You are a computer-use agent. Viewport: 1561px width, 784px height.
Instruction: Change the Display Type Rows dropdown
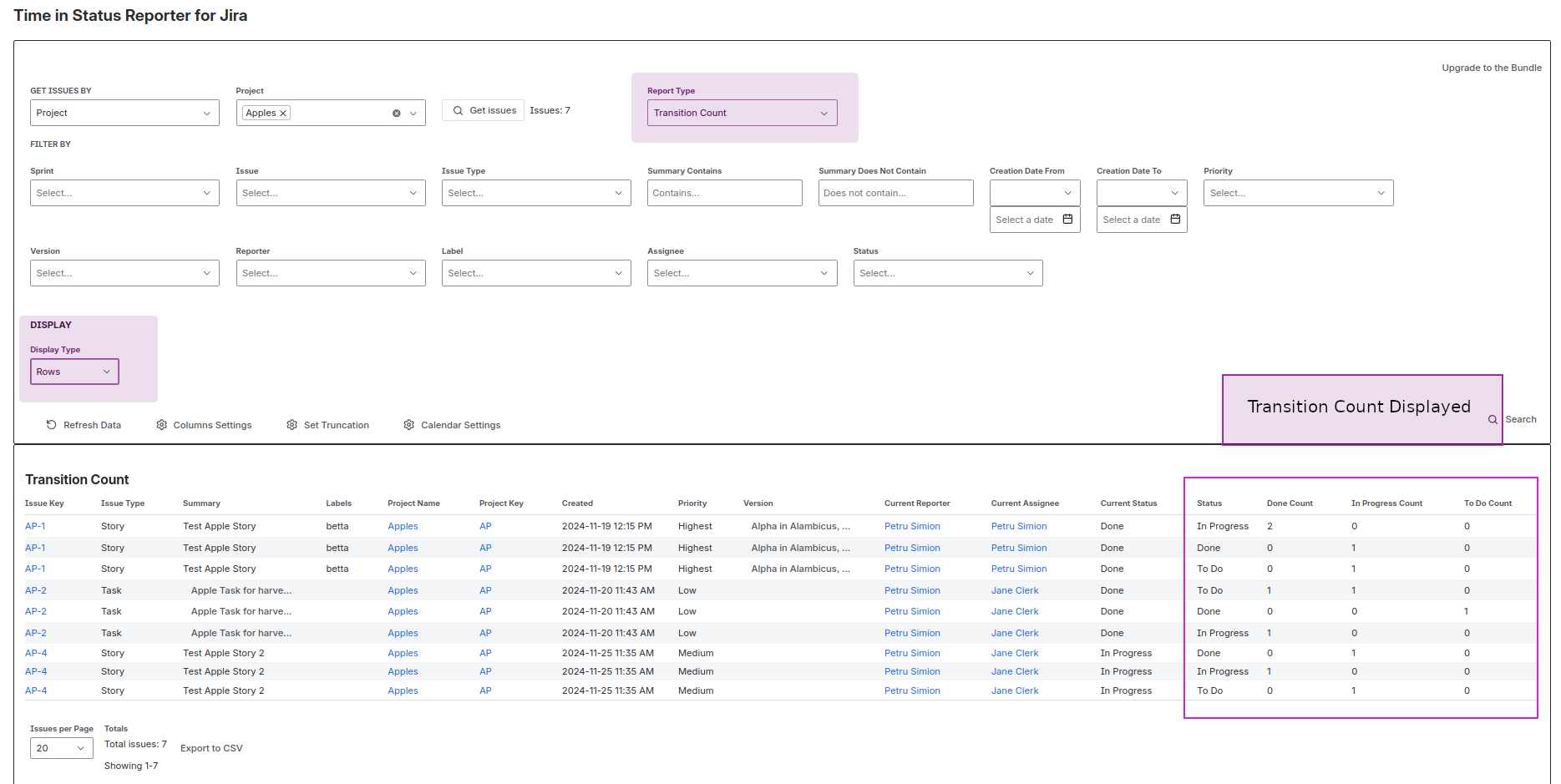click(x=74, y=372)
